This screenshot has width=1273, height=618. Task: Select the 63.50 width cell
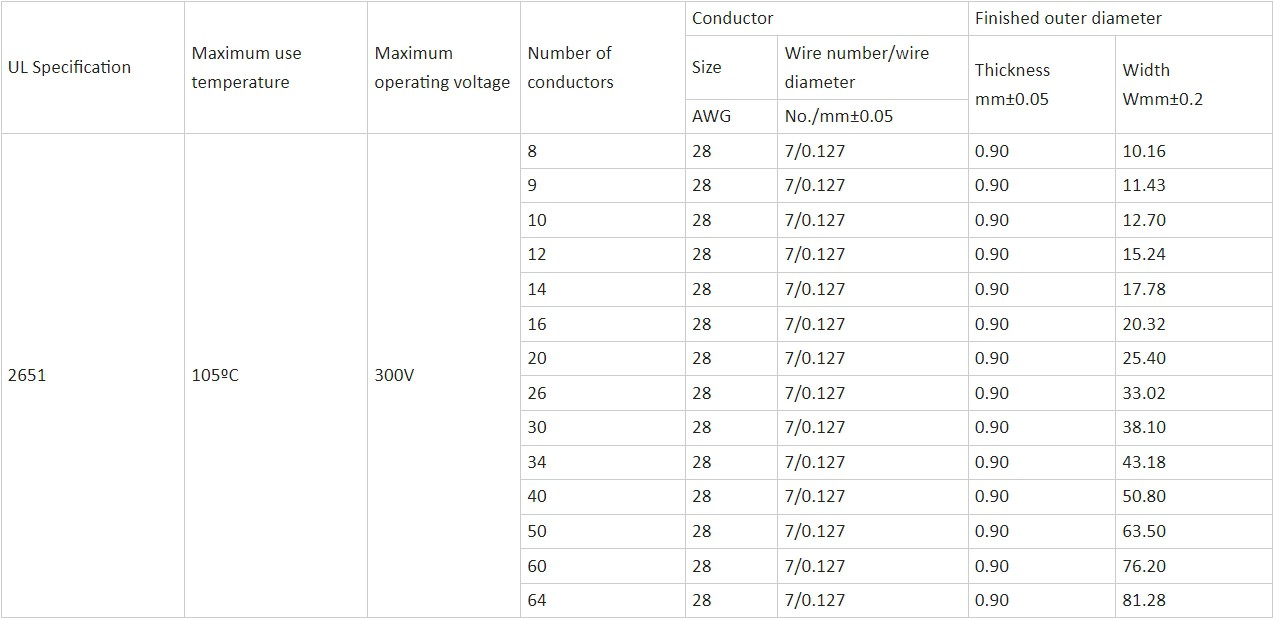click(x=1144, y=531)
